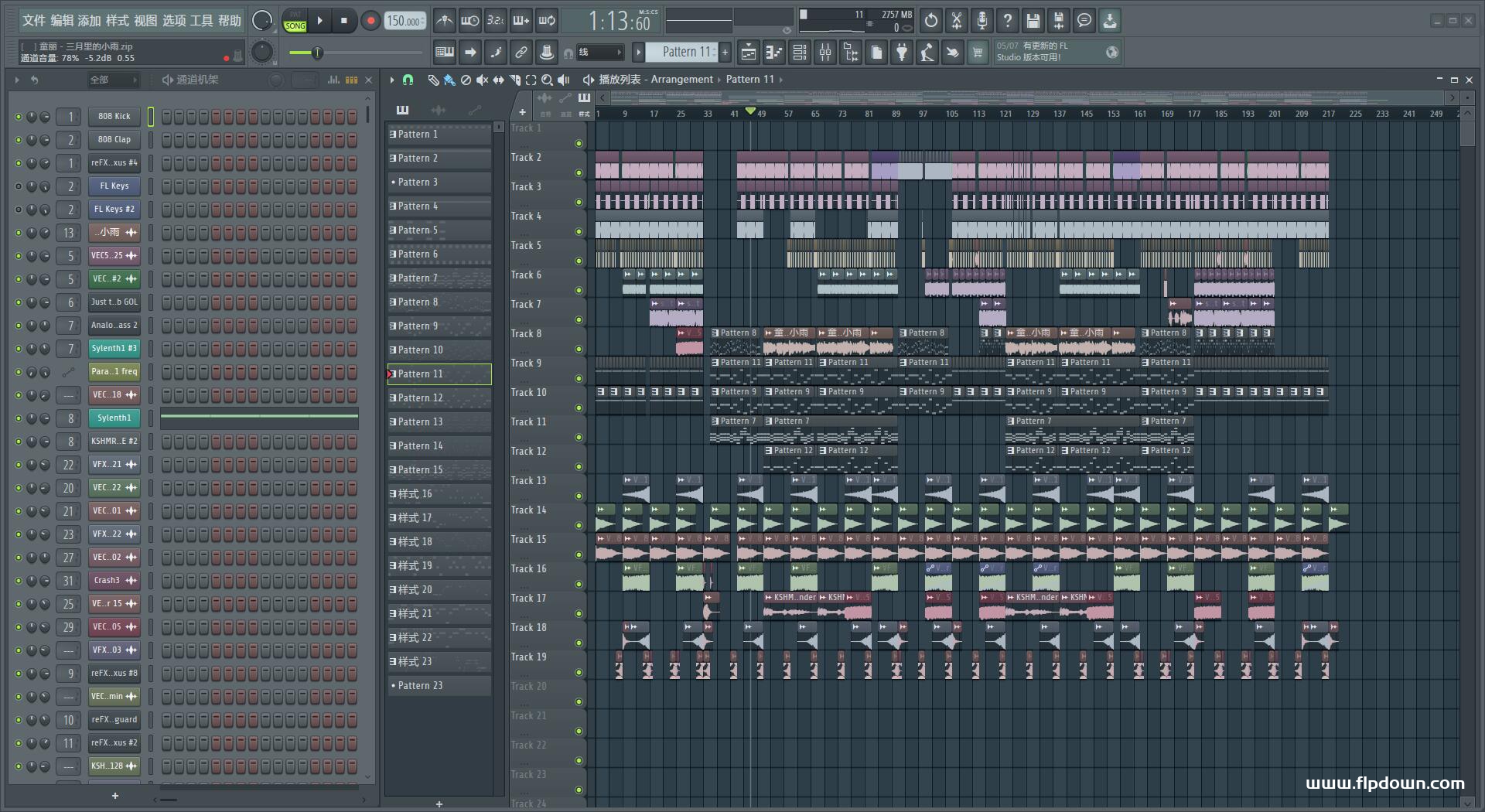Add new pattern with plus beside Pattern 11

tap(725, 53)
